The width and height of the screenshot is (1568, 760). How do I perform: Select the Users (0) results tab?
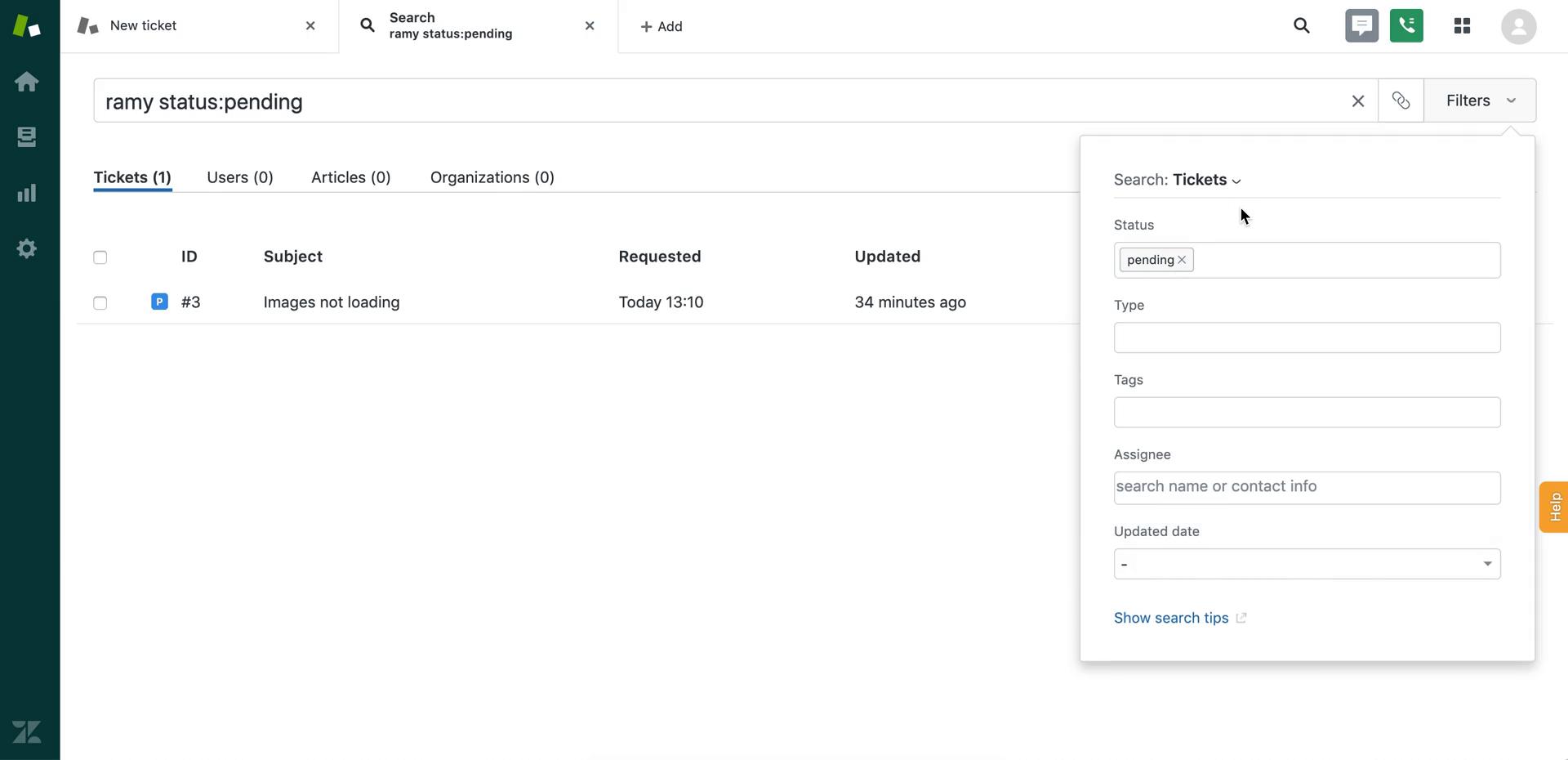point(240,177)
